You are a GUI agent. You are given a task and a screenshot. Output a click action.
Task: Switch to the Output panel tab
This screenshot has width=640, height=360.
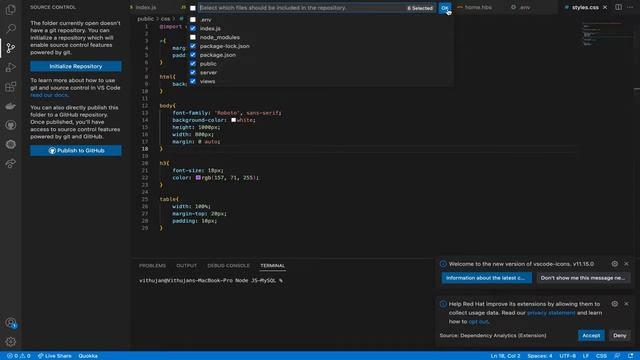pos(187,266)
